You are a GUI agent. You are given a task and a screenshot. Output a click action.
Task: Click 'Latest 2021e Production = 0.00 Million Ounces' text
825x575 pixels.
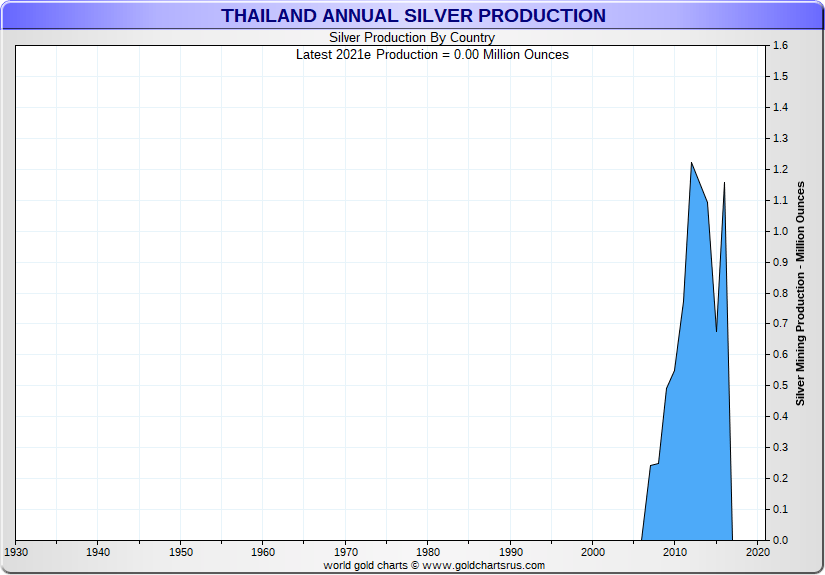tap(432, 55)
